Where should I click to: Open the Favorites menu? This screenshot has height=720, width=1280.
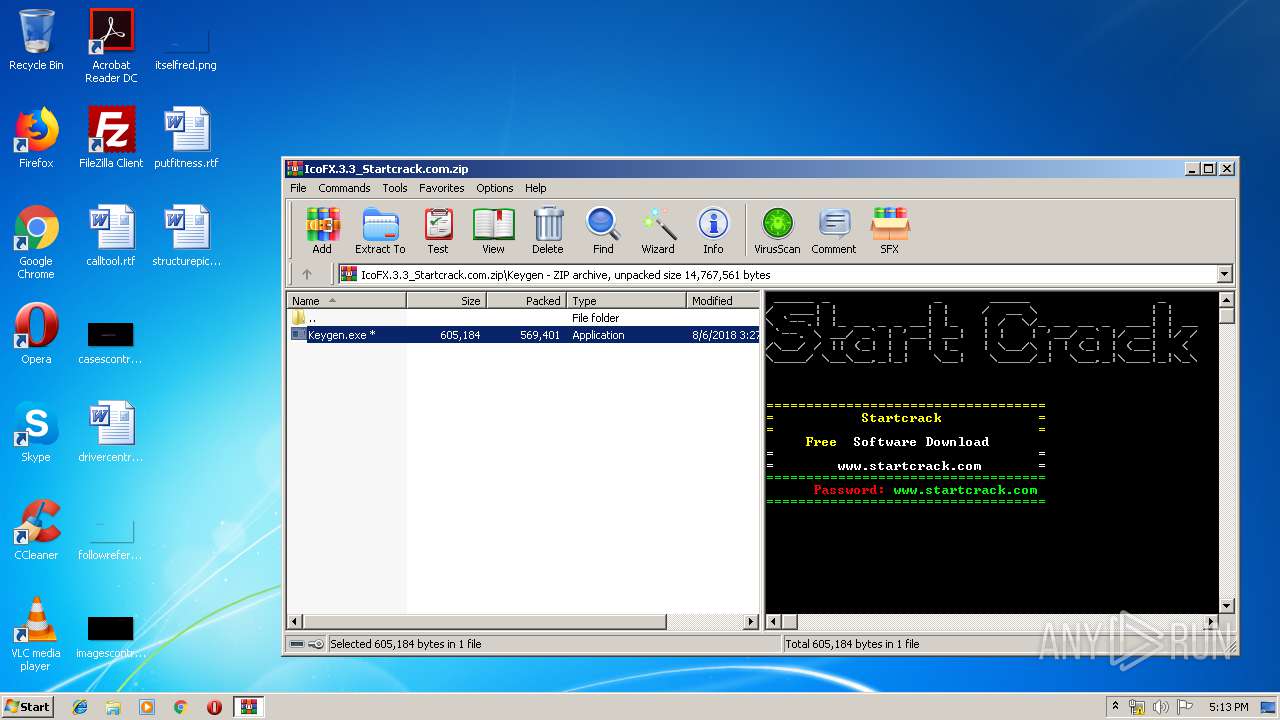441,188
